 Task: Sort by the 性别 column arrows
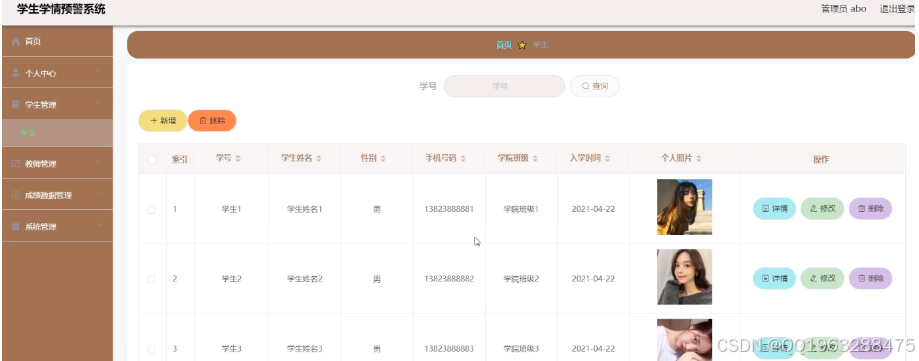pyautogui.click(x=383, y=159)
